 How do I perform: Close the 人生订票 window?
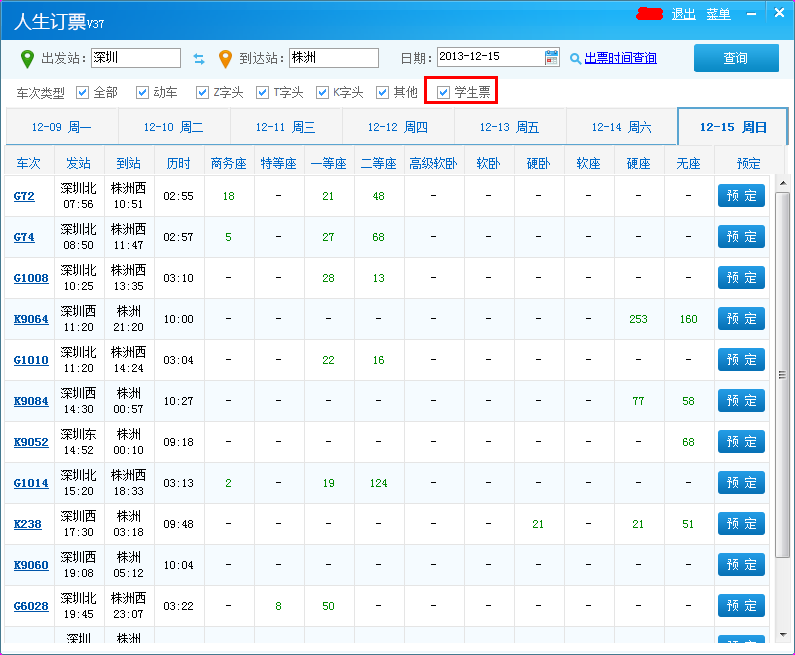(779, 13)
